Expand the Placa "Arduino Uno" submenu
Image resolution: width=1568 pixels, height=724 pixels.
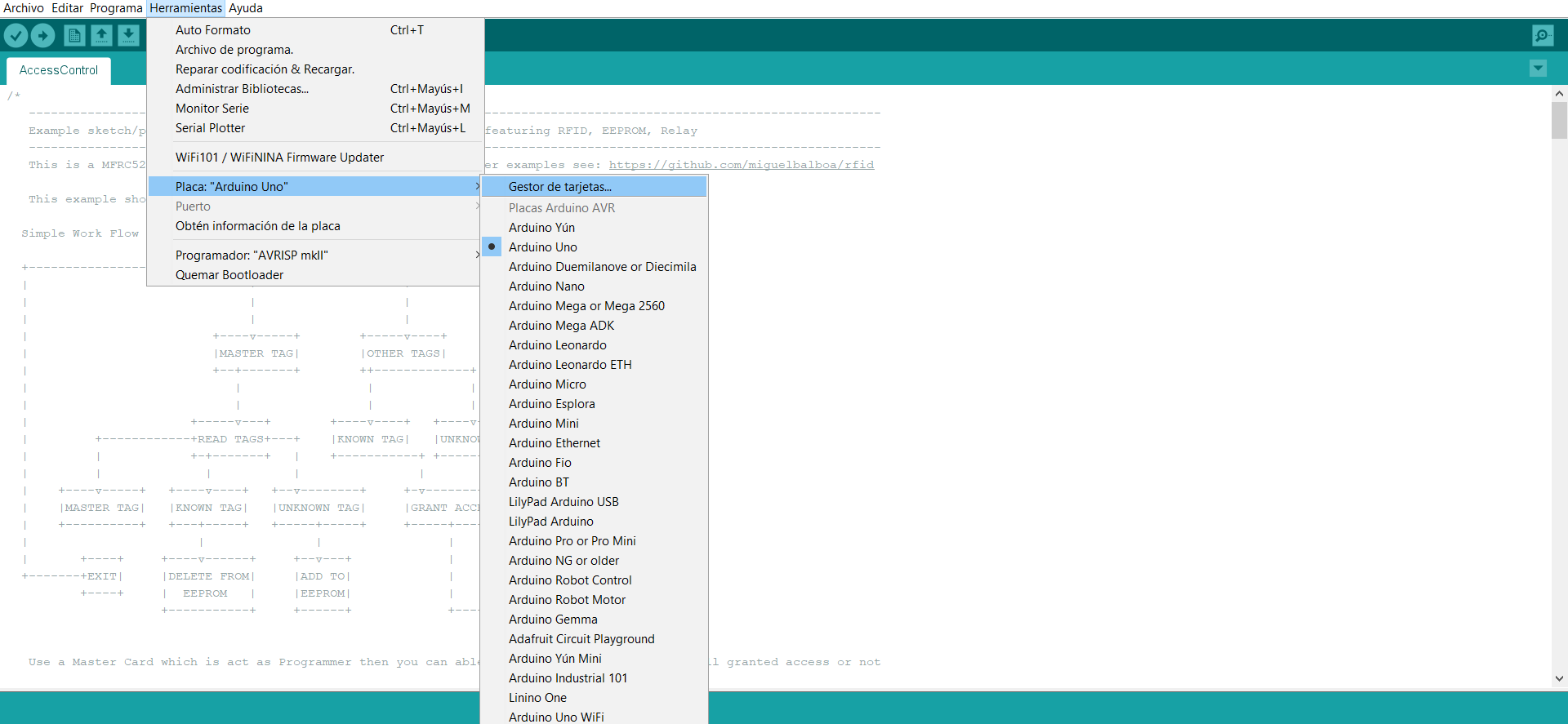tap(315, 187)
